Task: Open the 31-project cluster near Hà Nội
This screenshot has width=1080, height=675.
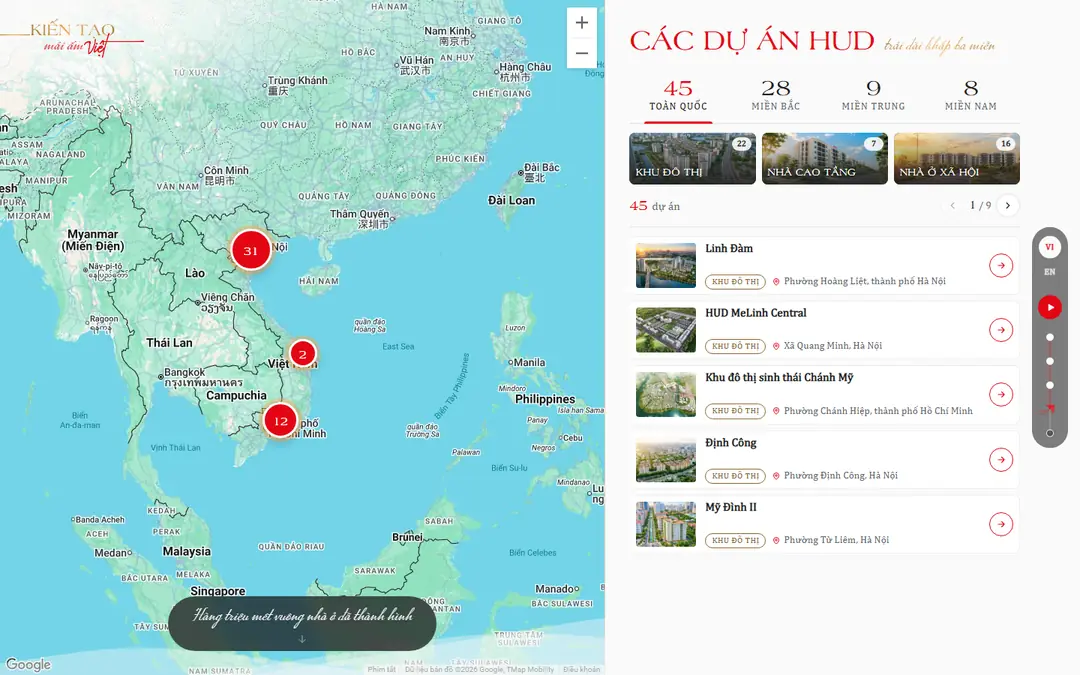Action: 251,250
